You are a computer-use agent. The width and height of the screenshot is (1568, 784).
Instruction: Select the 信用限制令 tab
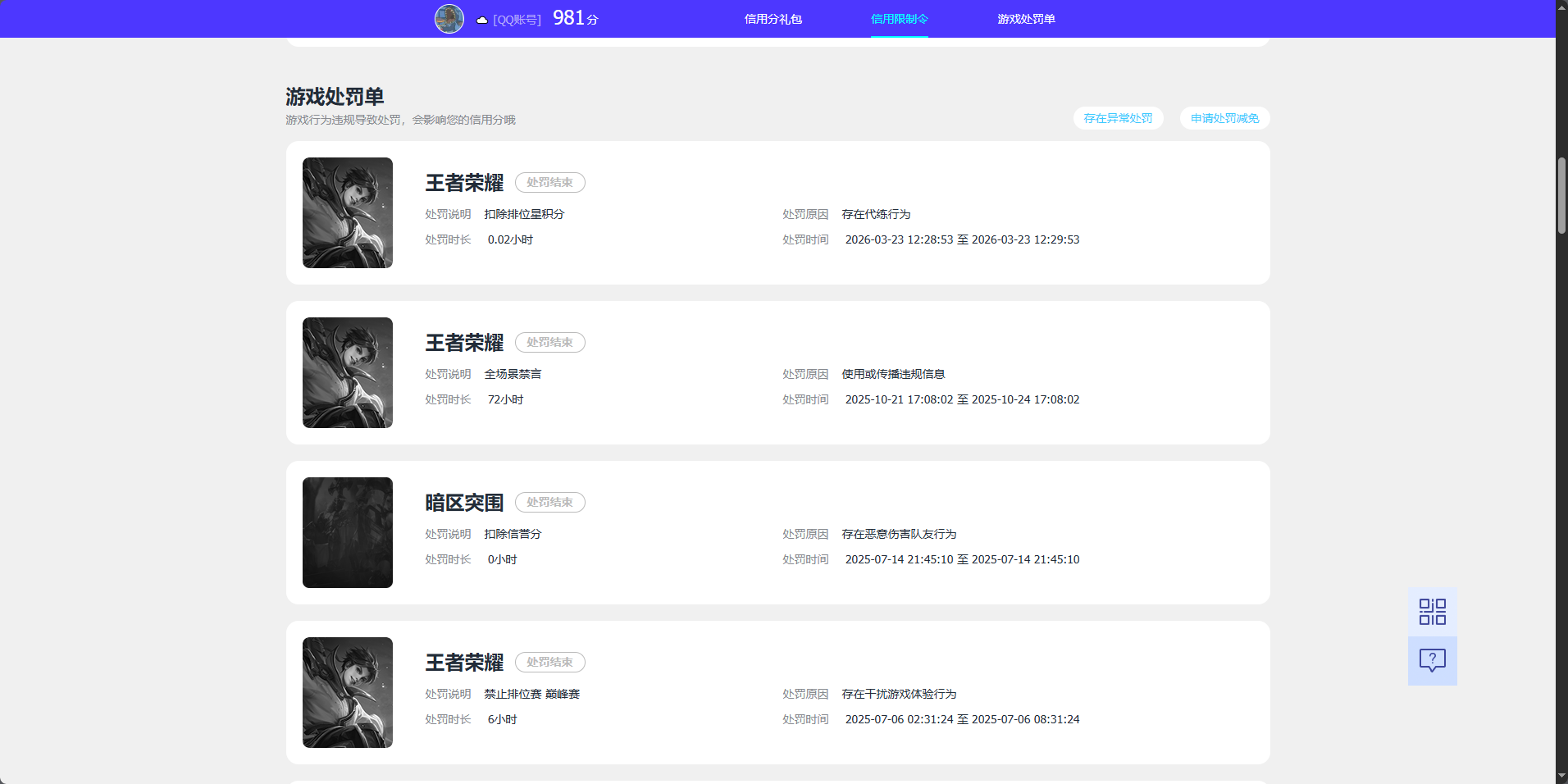coord(900,18)
